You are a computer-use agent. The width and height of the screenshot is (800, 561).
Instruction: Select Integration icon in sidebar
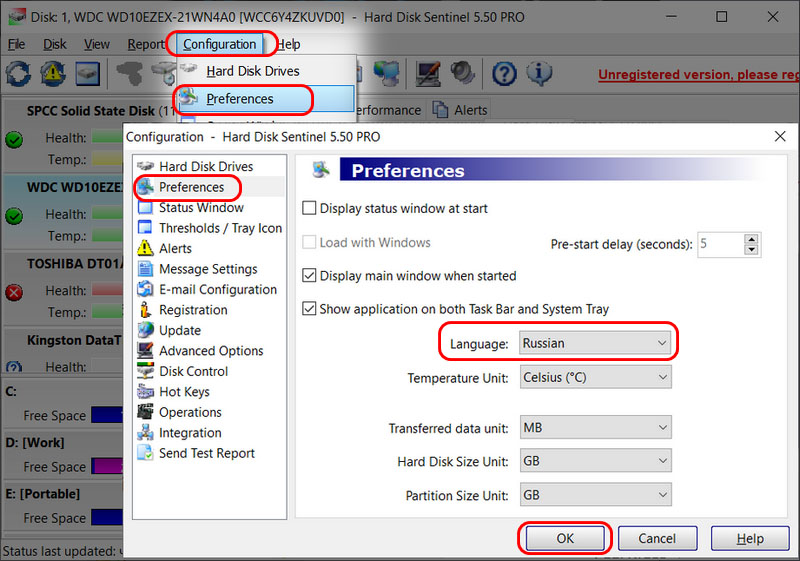145,432
